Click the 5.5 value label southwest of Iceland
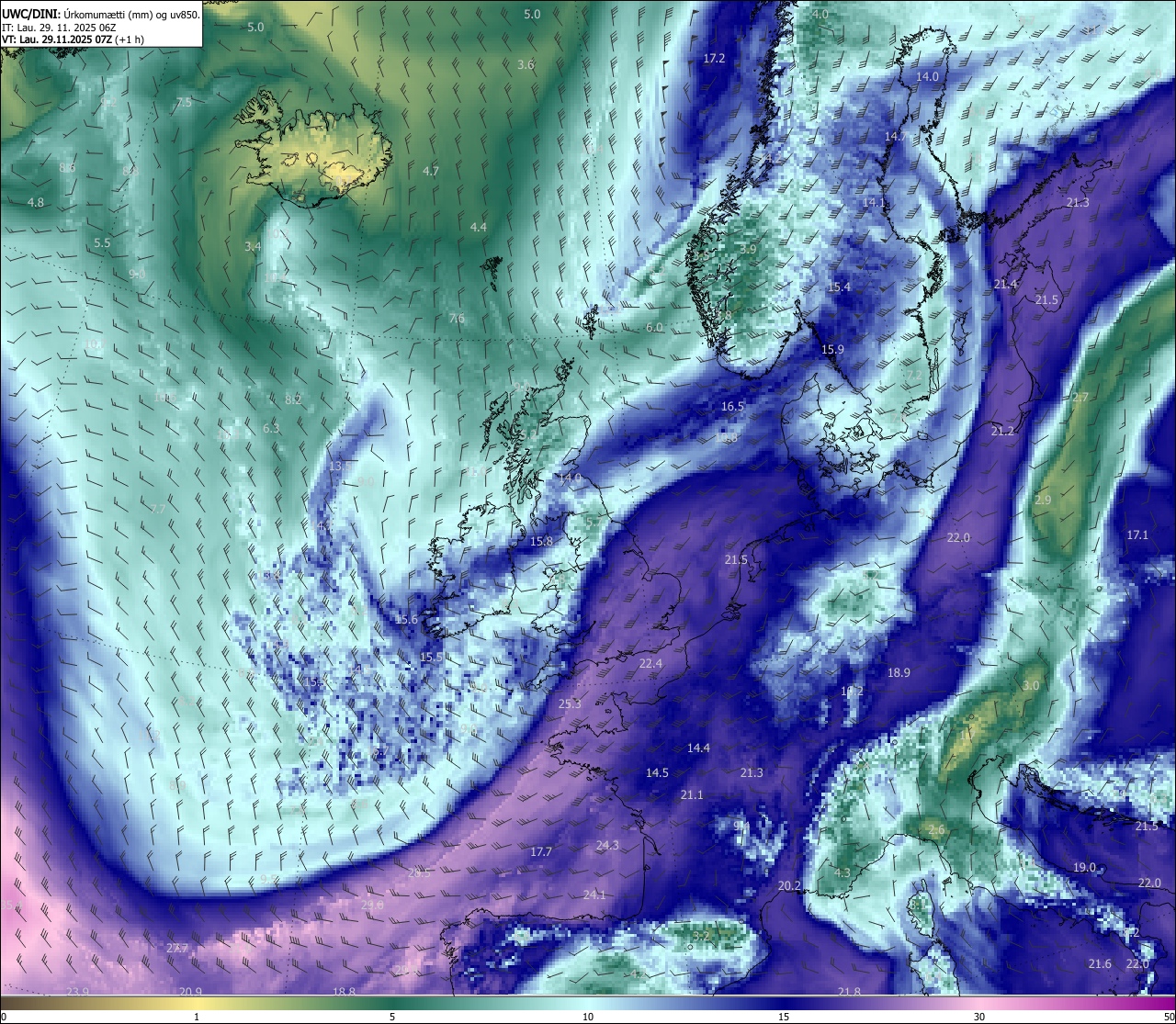The height and width of the screenshot is (1024, 1176). pos(102,243)
